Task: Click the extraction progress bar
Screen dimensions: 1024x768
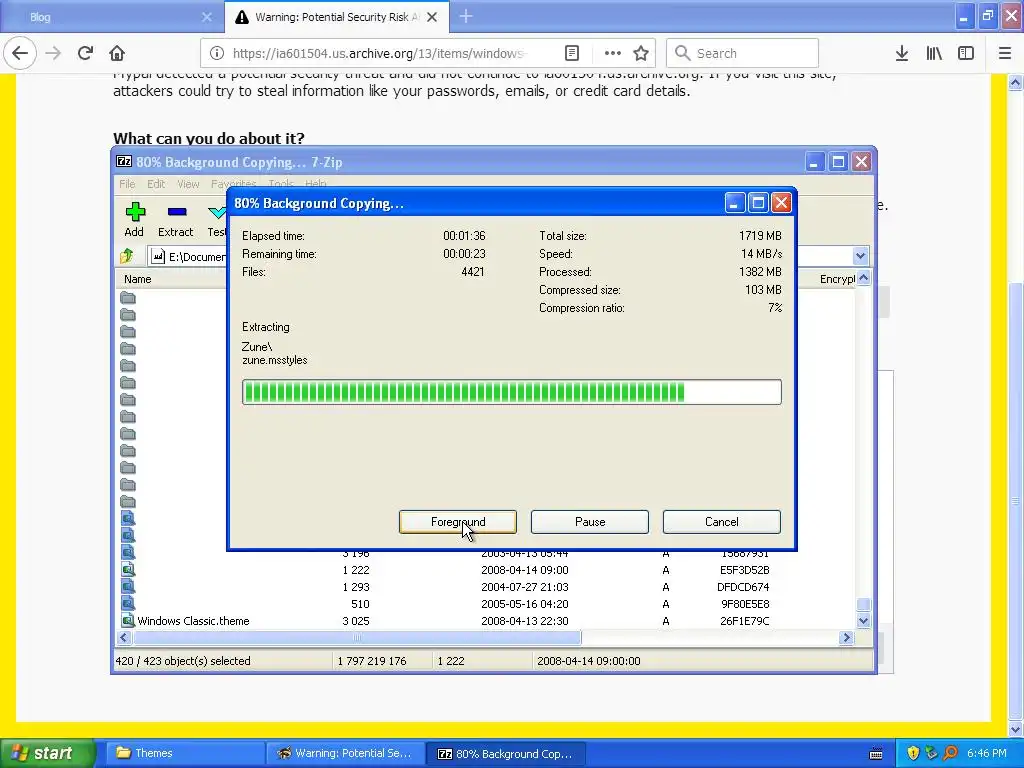Action: click(x=511, y=392)
